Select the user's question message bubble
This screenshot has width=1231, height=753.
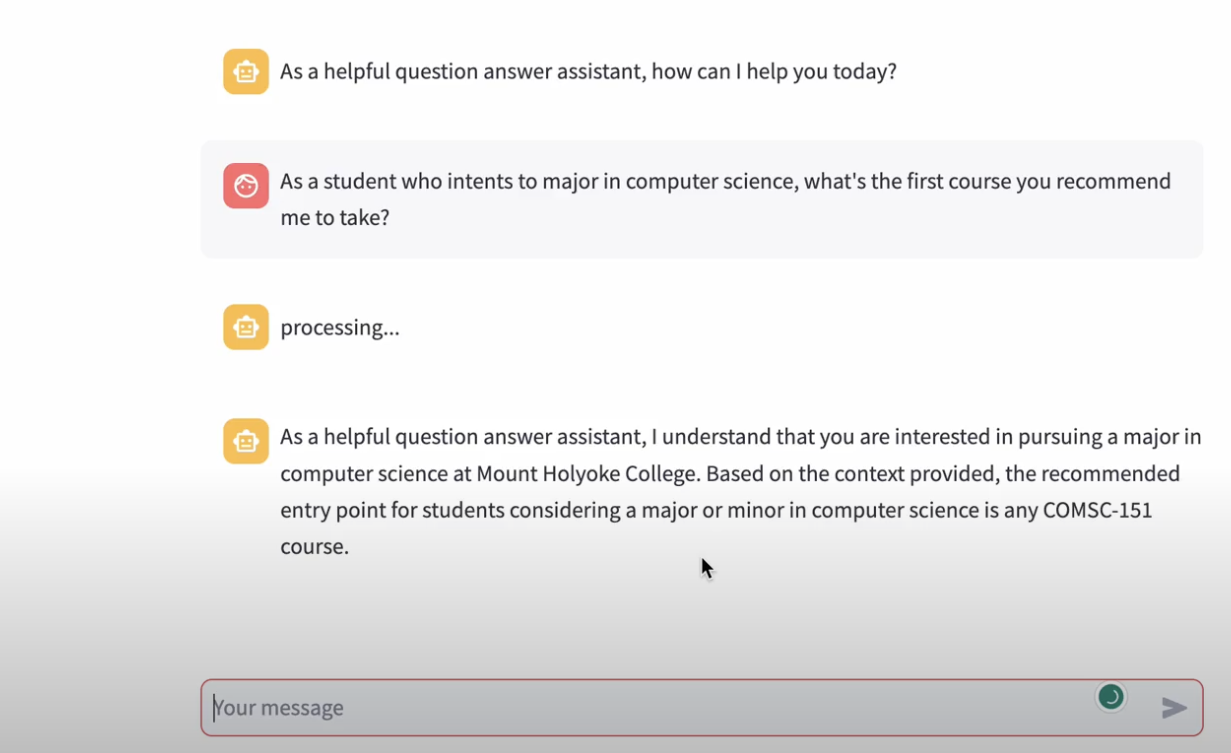[x=702, y=200]
